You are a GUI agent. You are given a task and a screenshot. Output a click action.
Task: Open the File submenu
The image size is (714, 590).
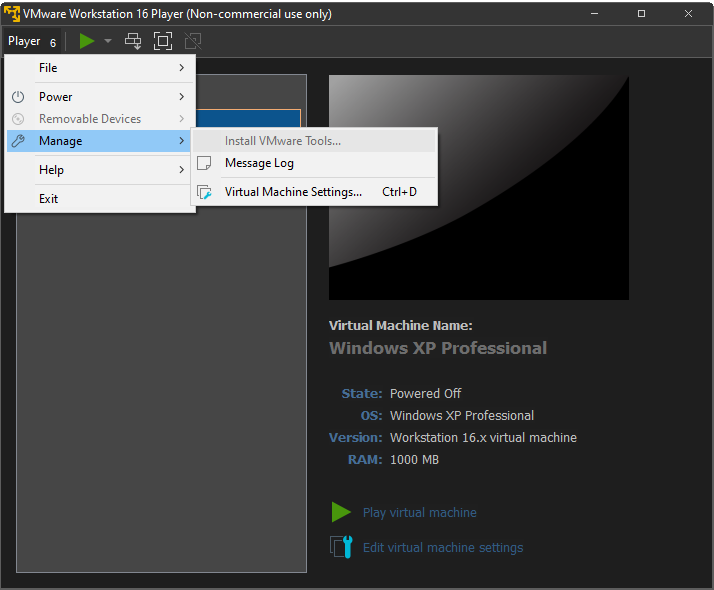pyautogui.click(x=100, y=68)
